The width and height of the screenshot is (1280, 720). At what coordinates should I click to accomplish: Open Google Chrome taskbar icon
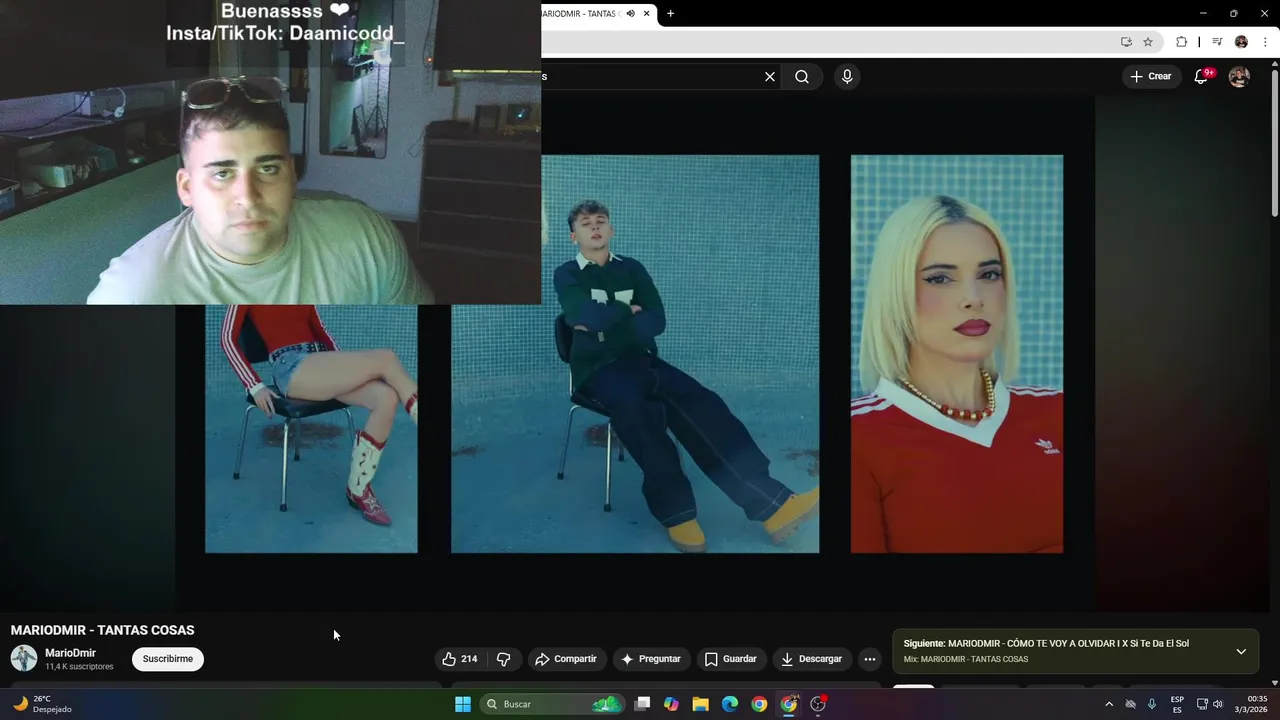coord(759,704)
